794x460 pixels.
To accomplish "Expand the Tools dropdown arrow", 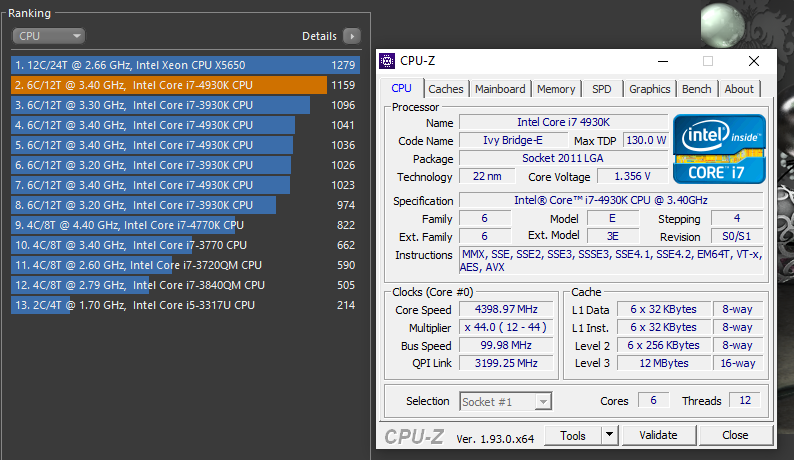I will coord(608,435).
